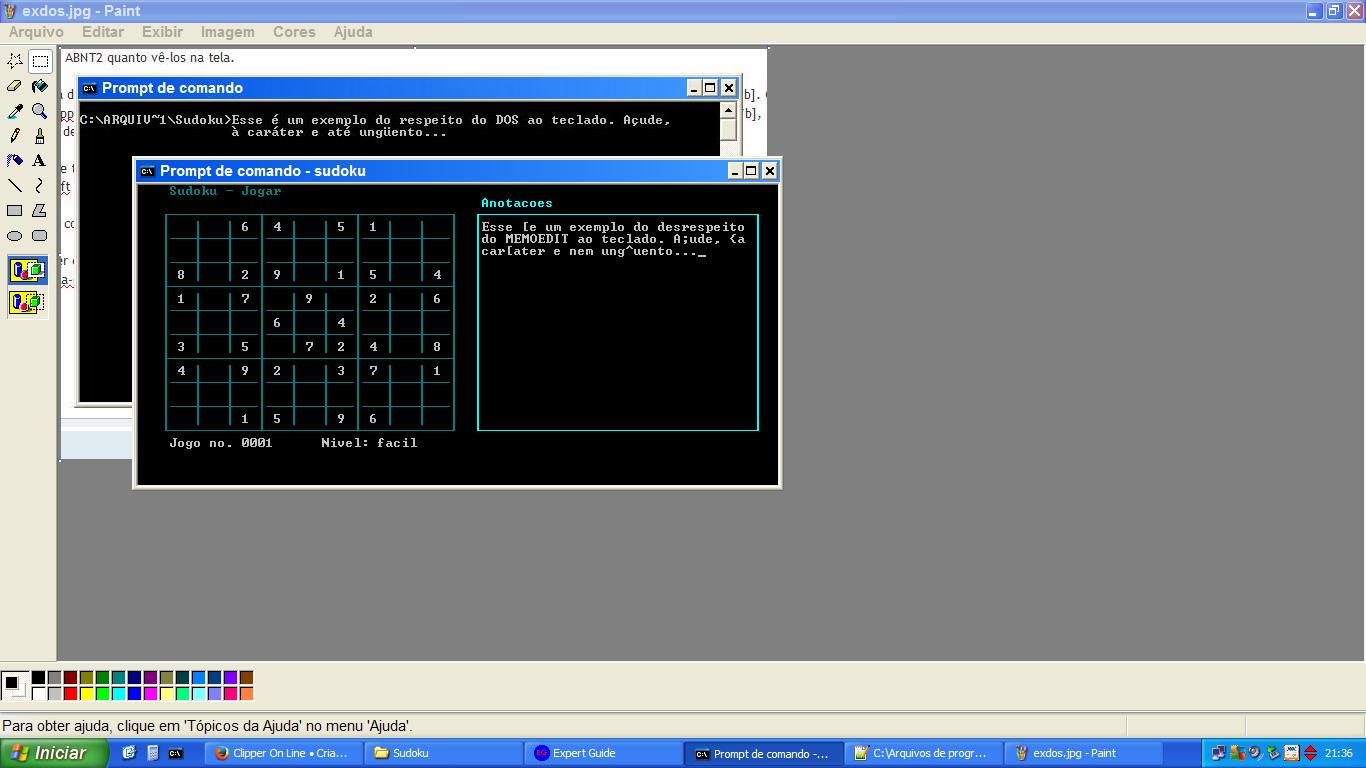1366x768 pixels.
Task: Choose white from the palette
Action: 38,694
